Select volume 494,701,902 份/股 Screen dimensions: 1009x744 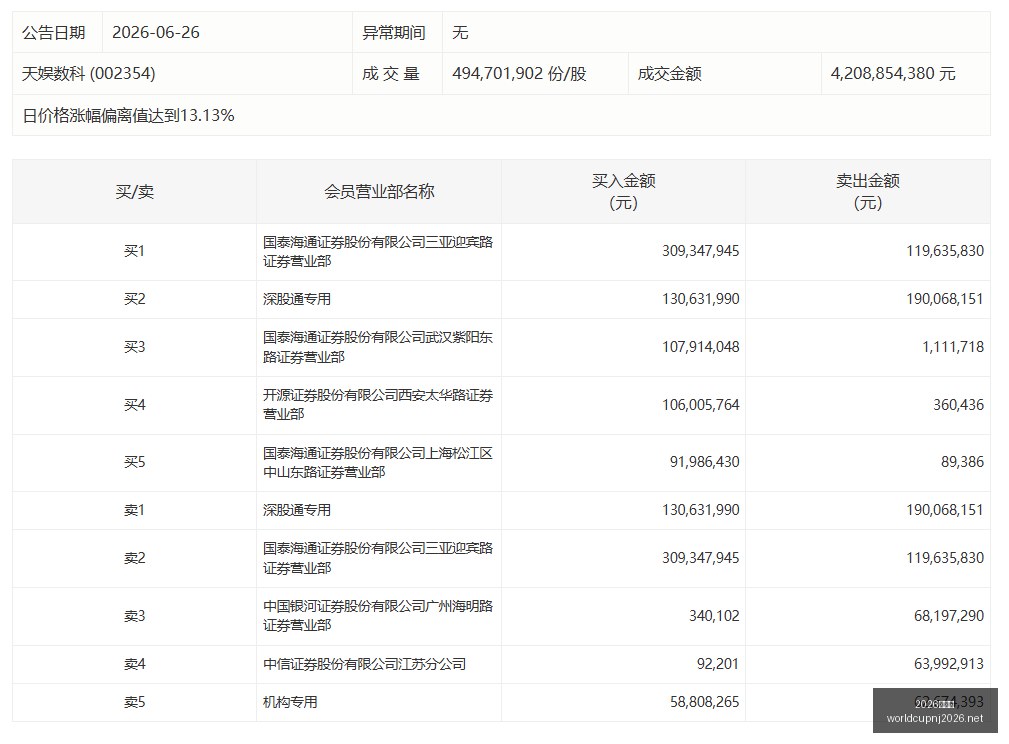pyautogui.click(x=519, y=73)
